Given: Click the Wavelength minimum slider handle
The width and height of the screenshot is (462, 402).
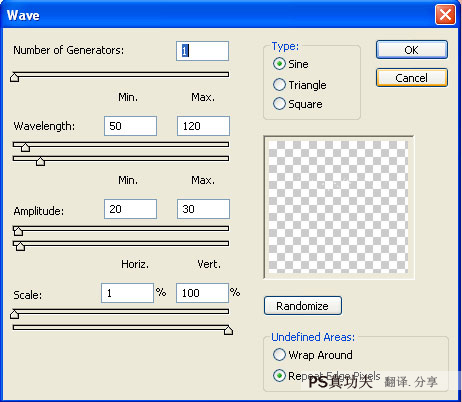Looking at the screenshot, I should (x=25, y=147).
